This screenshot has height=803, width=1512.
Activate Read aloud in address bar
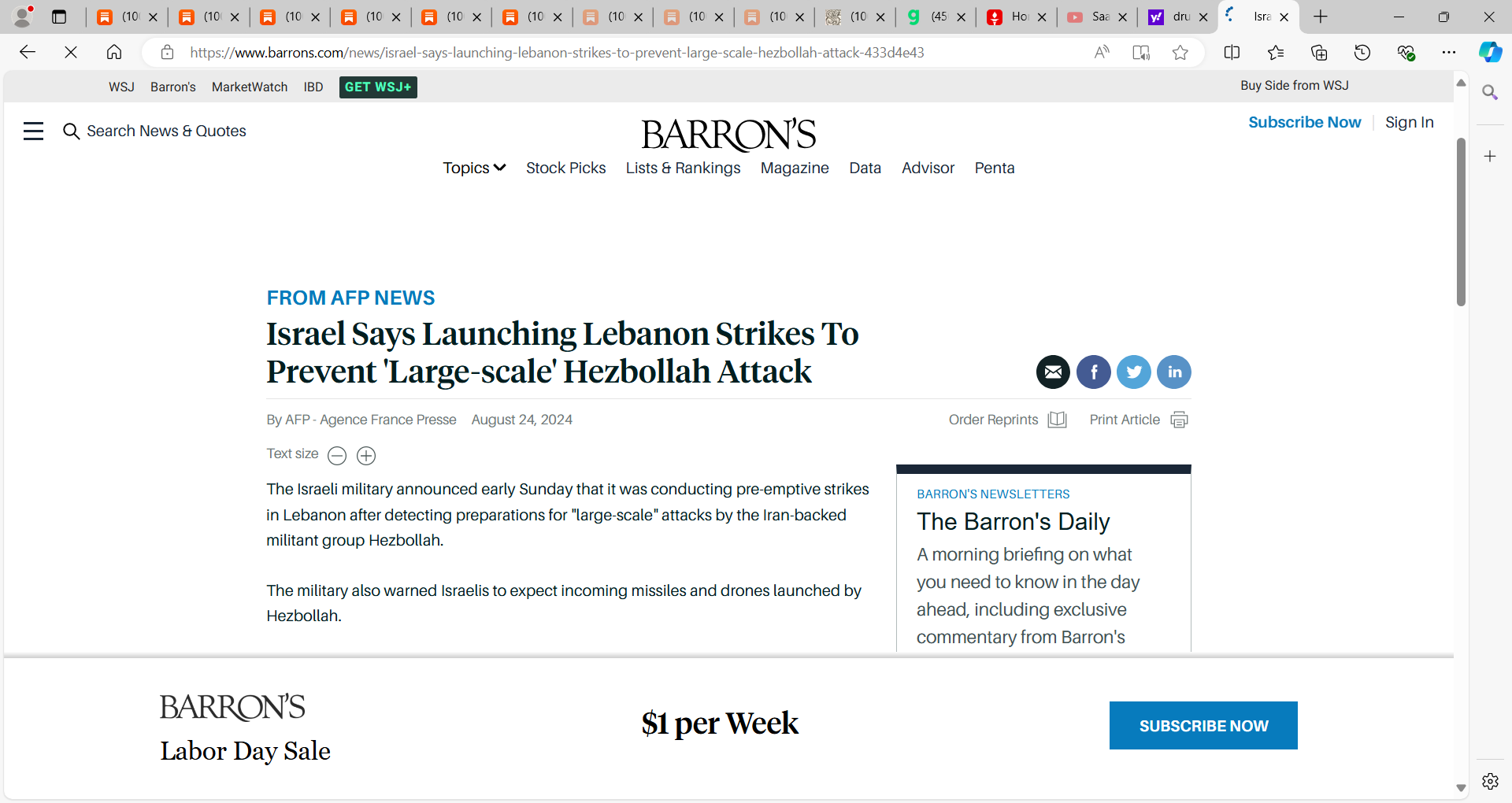[1102, 53]
